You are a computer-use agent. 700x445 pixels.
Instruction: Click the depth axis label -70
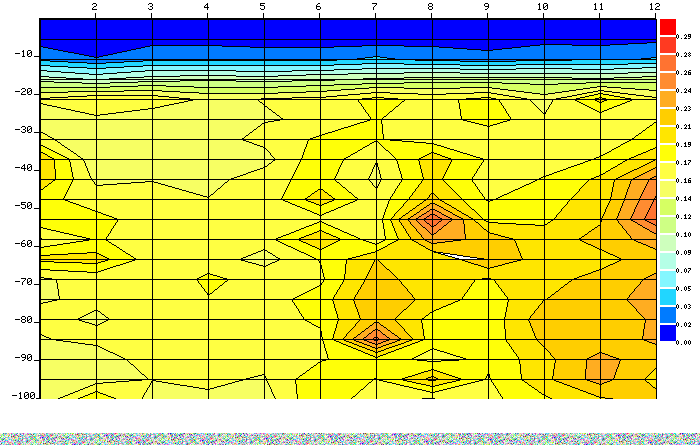click(x=24, y=282)
